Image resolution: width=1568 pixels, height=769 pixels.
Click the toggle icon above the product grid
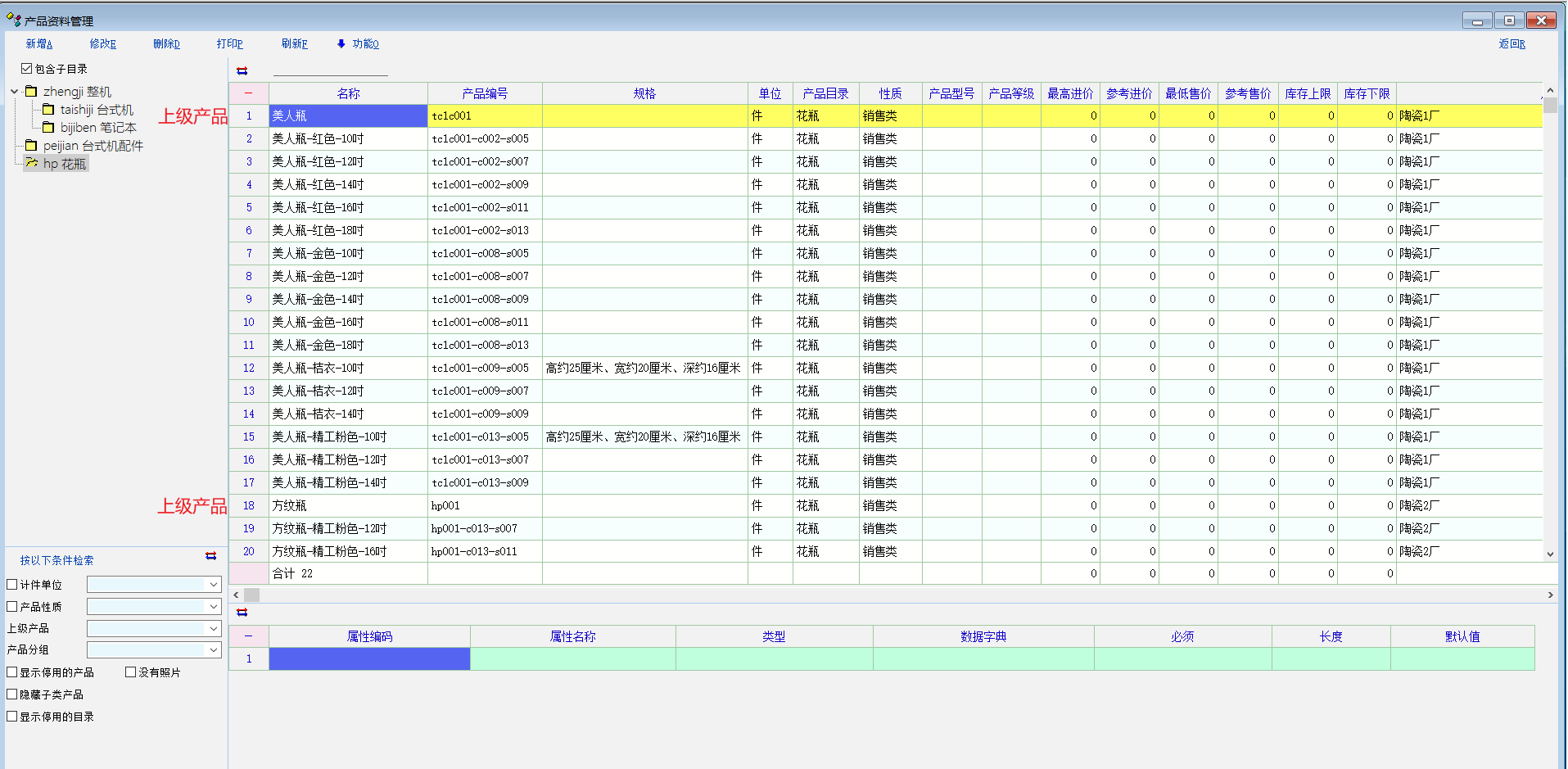point(242,71)
